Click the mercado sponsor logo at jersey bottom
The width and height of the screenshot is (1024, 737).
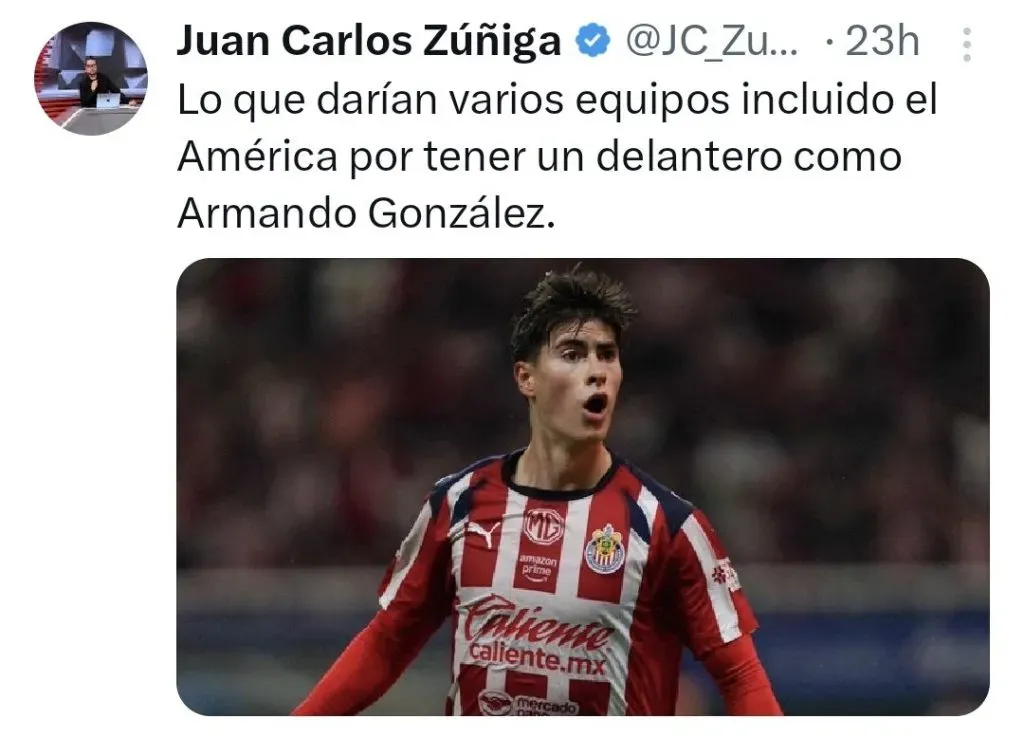(529, 702)
